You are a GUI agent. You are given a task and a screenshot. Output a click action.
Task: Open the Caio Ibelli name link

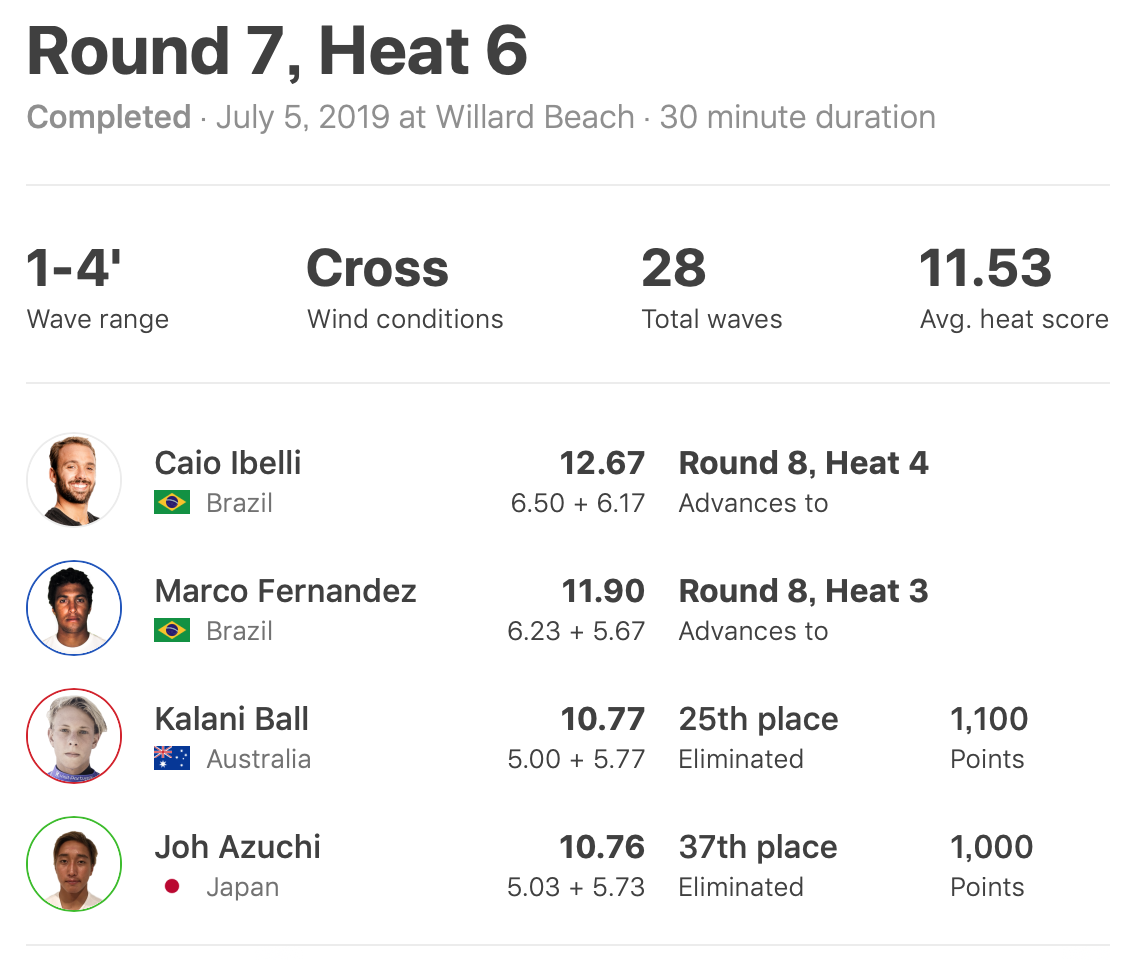(228, 463)
